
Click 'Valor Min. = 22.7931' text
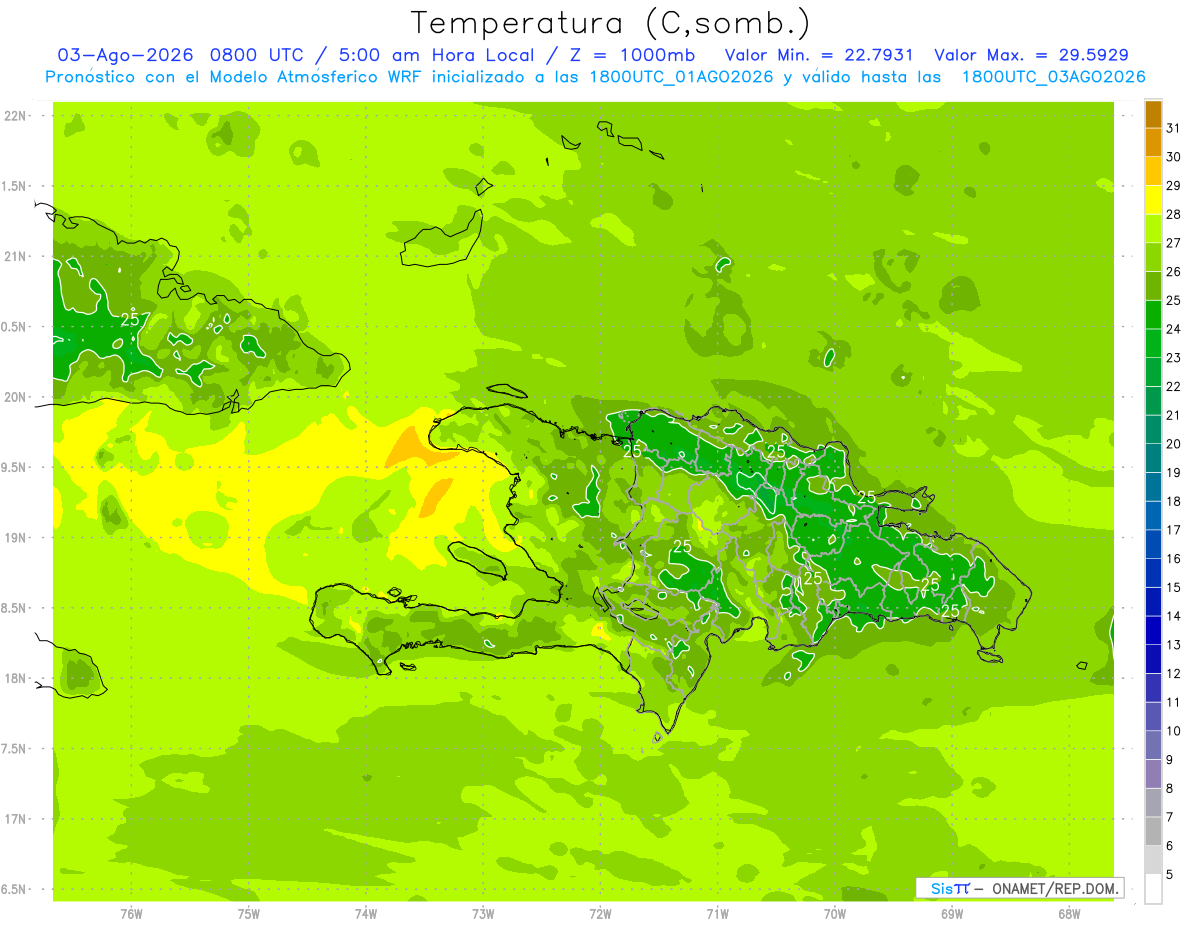(x=819, y=55)
